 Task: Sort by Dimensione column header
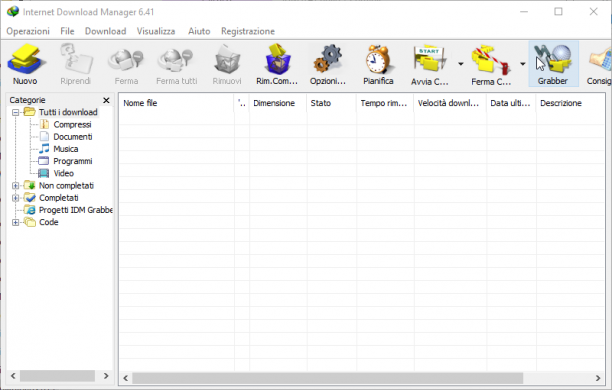[x=278, y=103]
